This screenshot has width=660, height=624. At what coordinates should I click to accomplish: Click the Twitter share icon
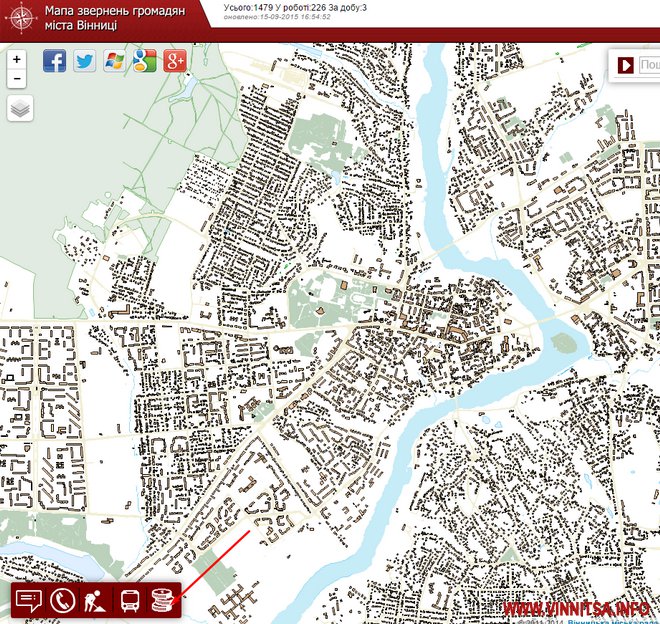[x=85, y=61]
